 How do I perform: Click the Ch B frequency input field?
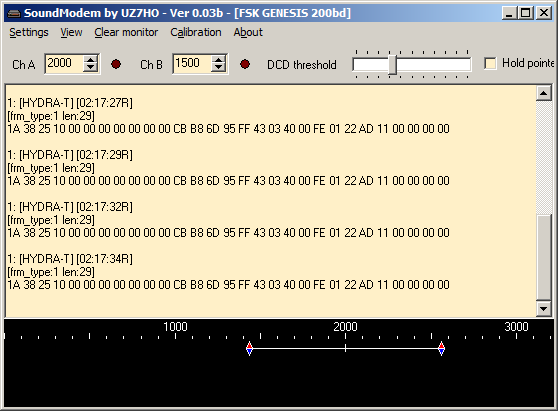point(193,64)
